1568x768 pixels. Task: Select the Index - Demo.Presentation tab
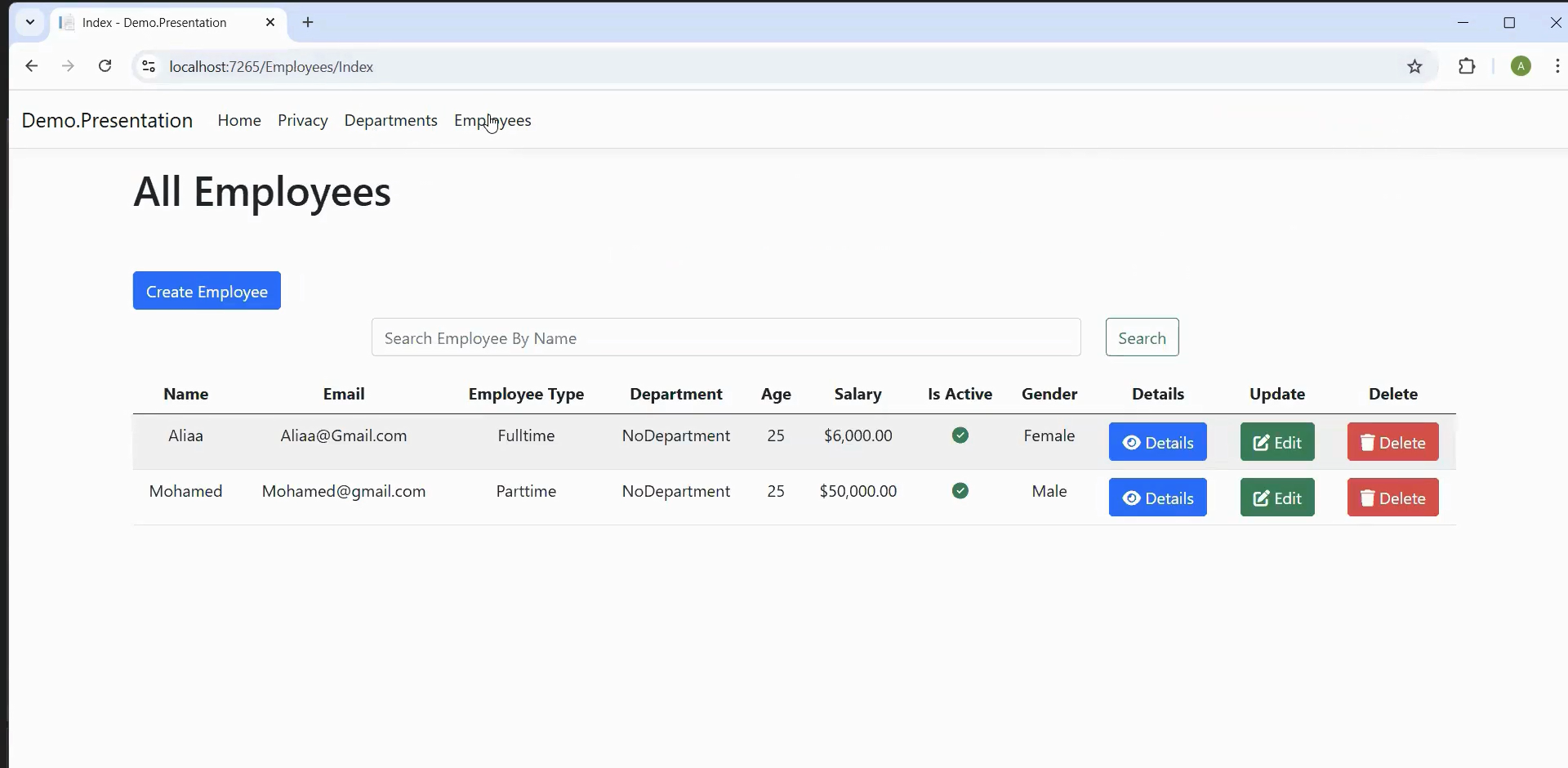169,23
